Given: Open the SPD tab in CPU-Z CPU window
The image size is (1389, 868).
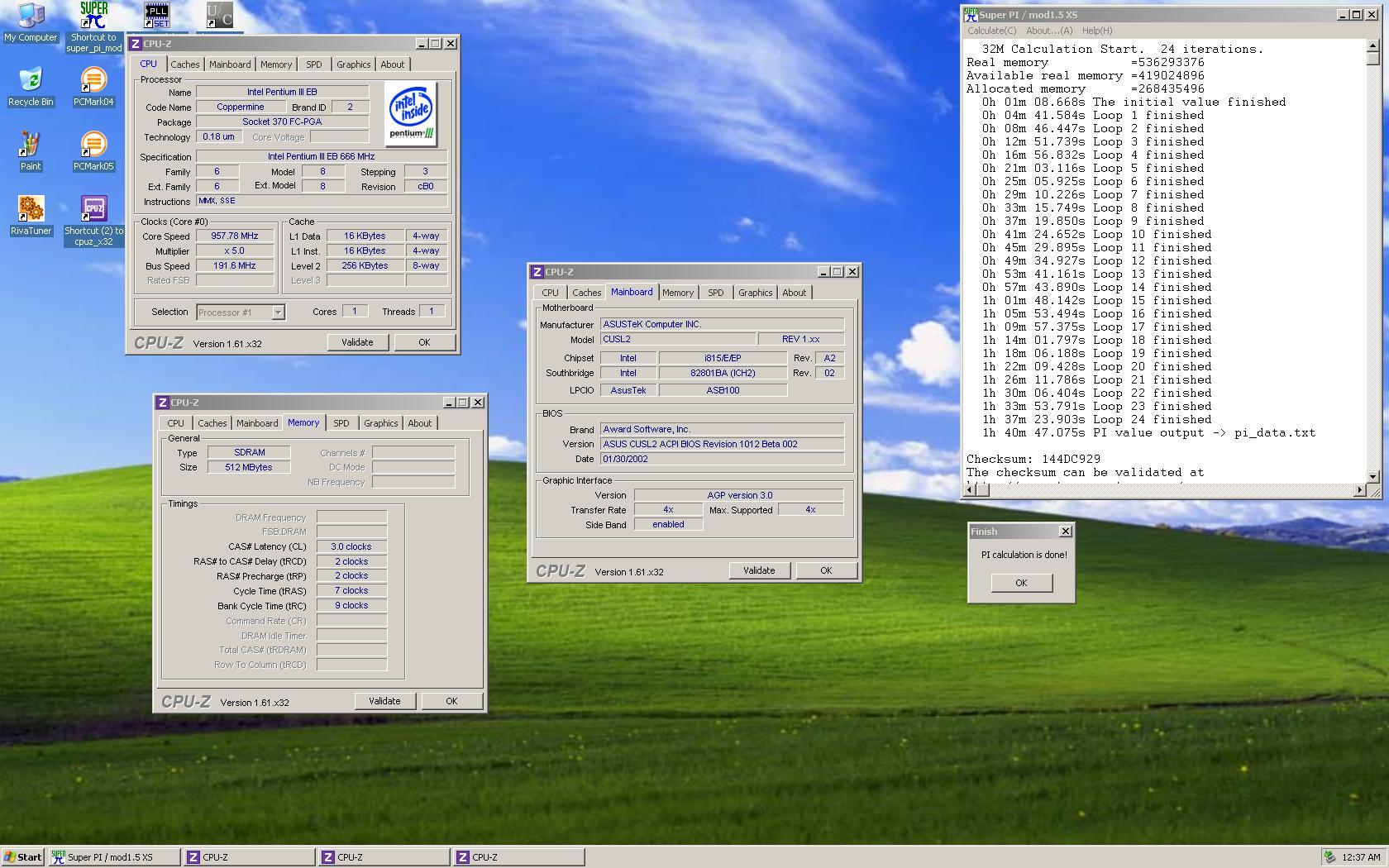Looking at the screenshot, I should pos(314,64).
